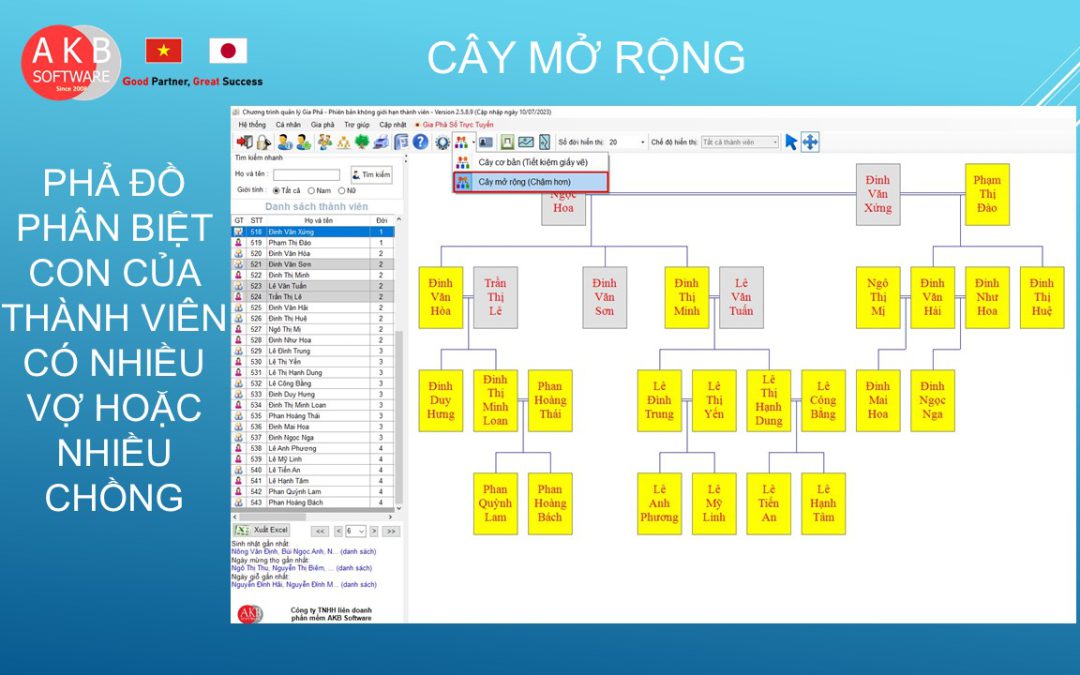Open longevity list 'Ngô Thị Thu...' link

click(302, 568)
